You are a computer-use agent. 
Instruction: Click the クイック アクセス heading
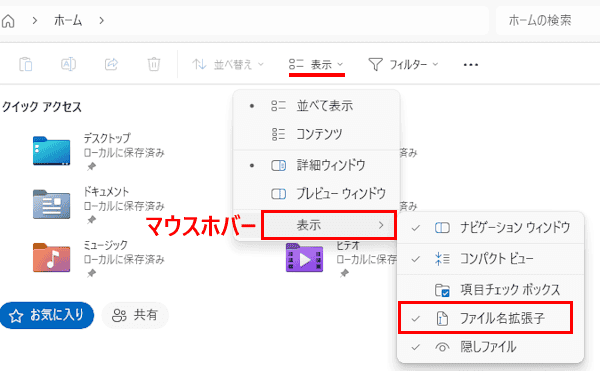42,107
